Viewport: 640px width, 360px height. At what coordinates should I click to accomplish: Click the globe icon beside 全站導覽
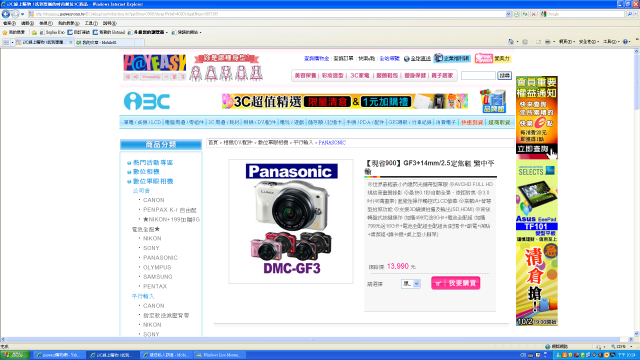pos(407,59)
